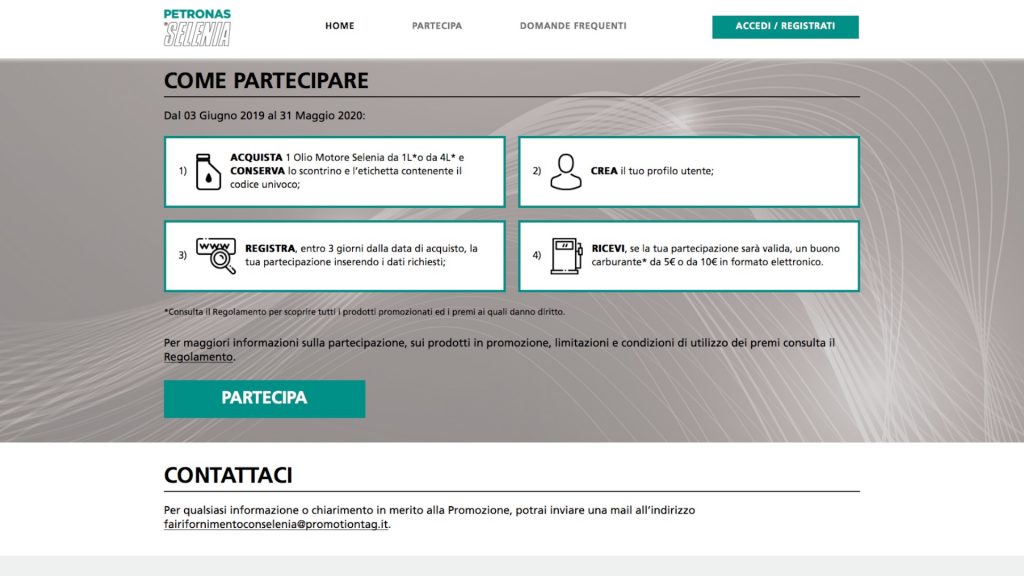Click the ACCEDI / REGISTRATI button
This screenshot has height=576, width=1024.
[785, 27]
